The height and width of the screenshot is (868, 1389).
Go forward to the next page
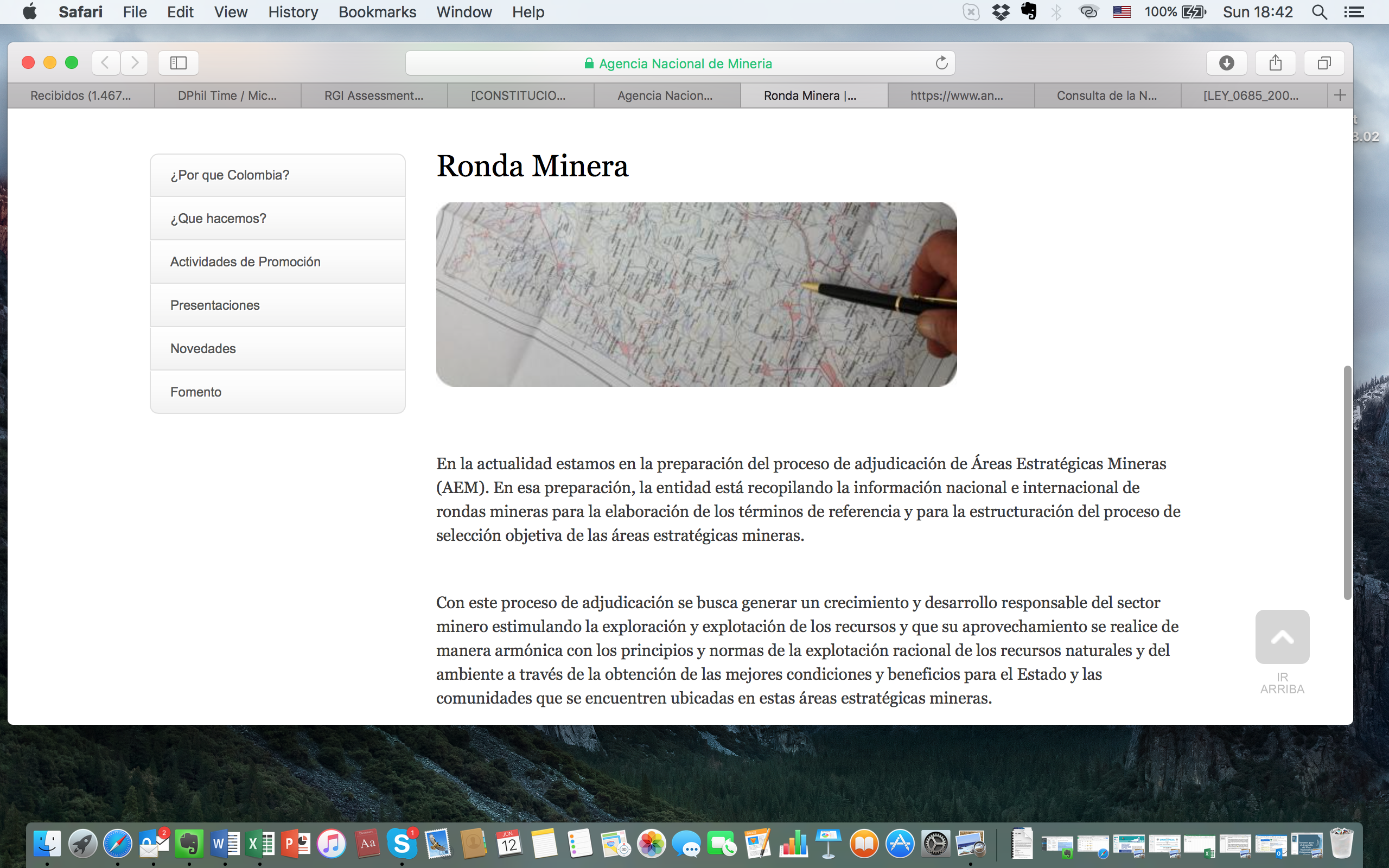point(135,62)
